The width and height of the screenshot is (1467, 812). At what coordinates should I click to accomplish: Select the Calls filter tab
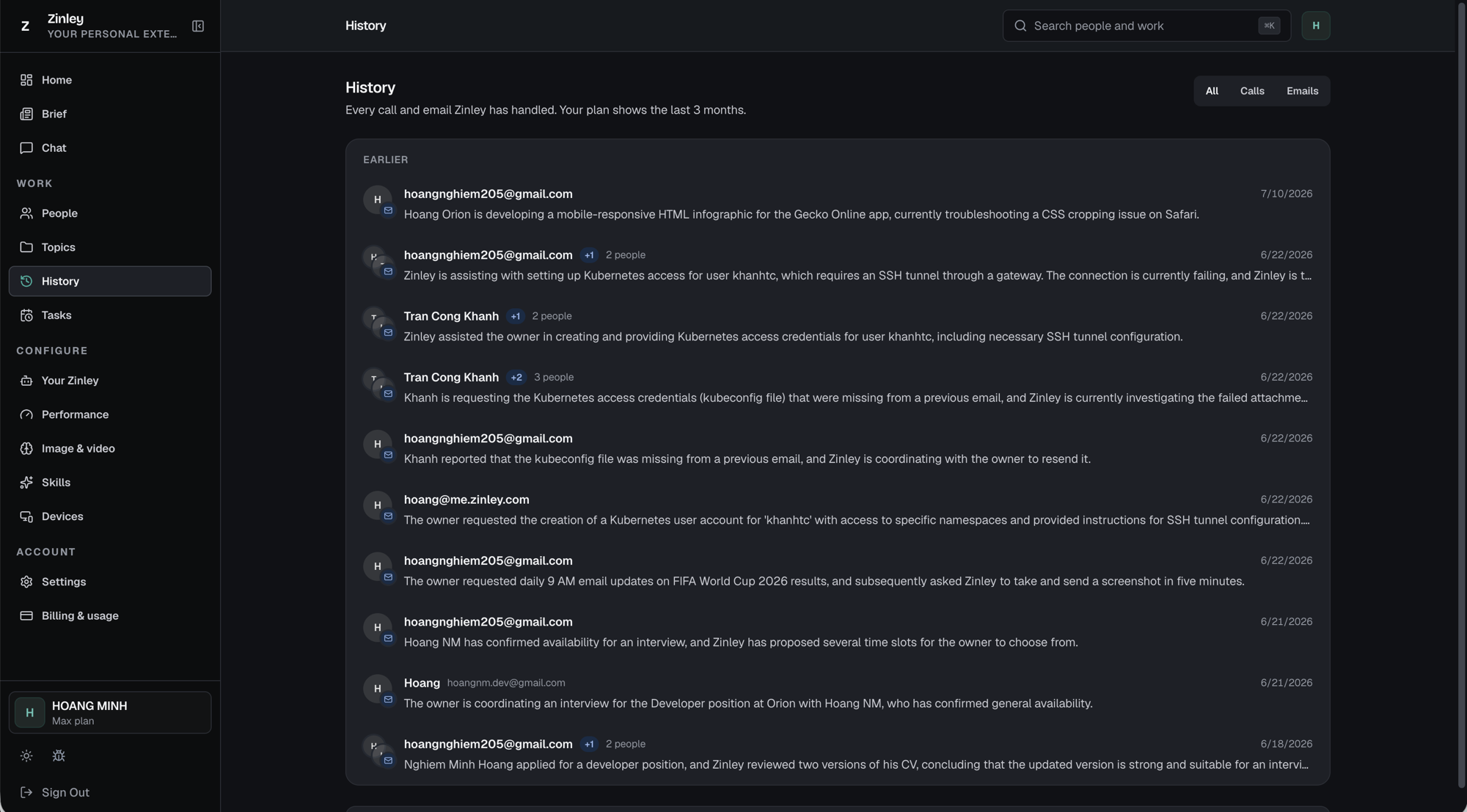pyautogui.click(x=1252, y=91)
